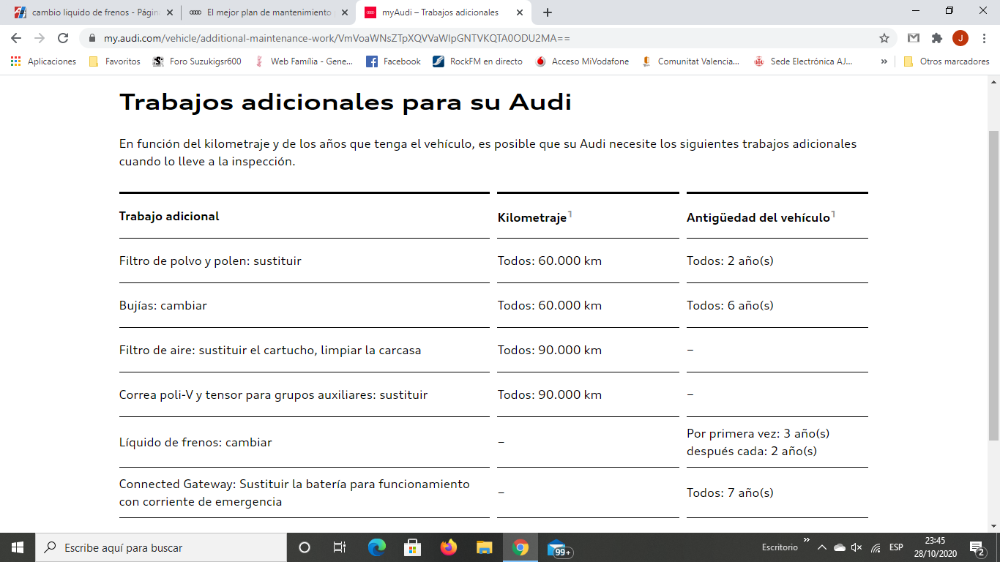The height and width of the screenshot is (562, 1000).
Task: Go back to the previous page
Action: [16, 38]
